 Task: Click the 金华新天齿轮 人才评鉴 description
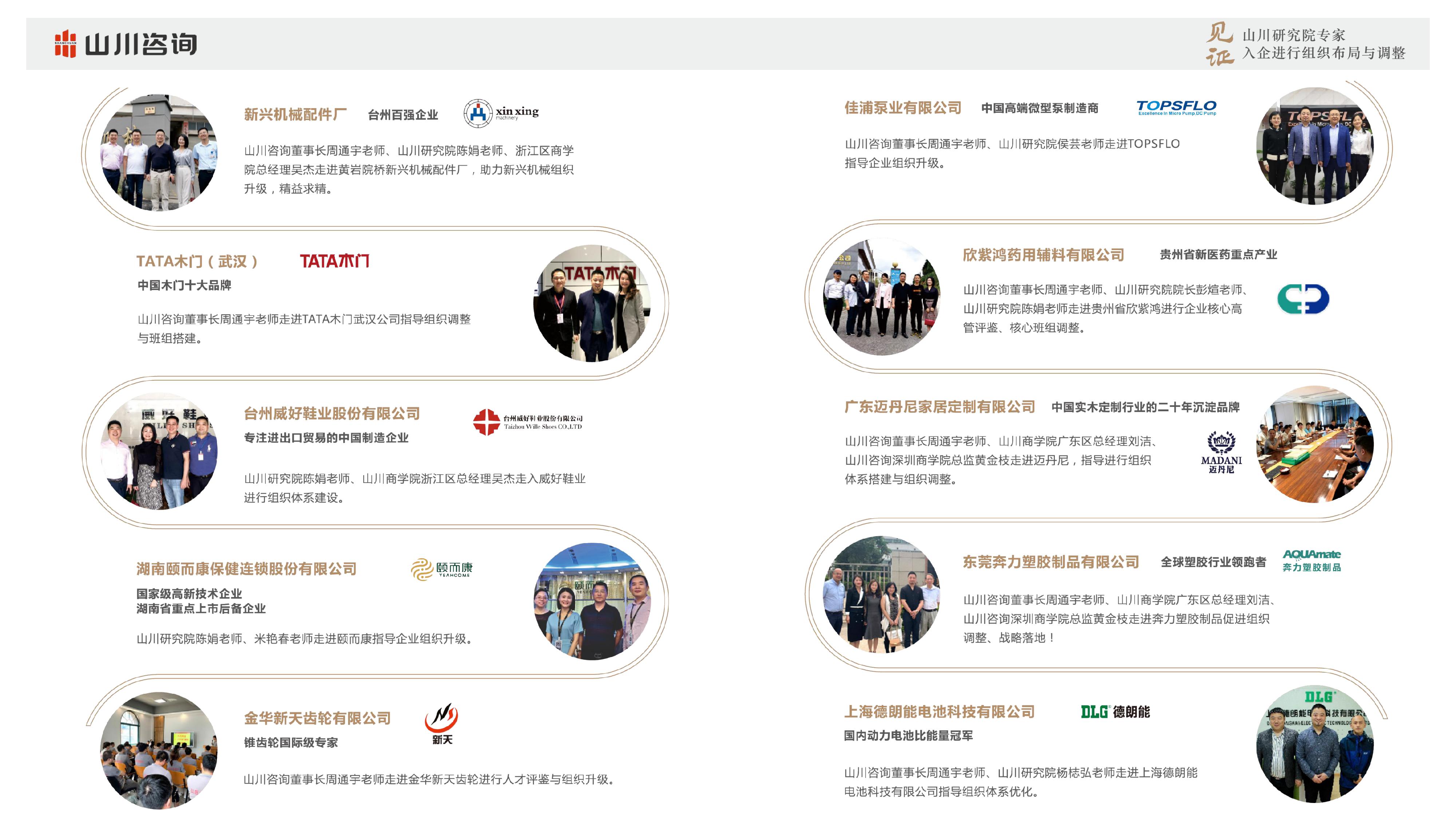click(x=430, y=779)
